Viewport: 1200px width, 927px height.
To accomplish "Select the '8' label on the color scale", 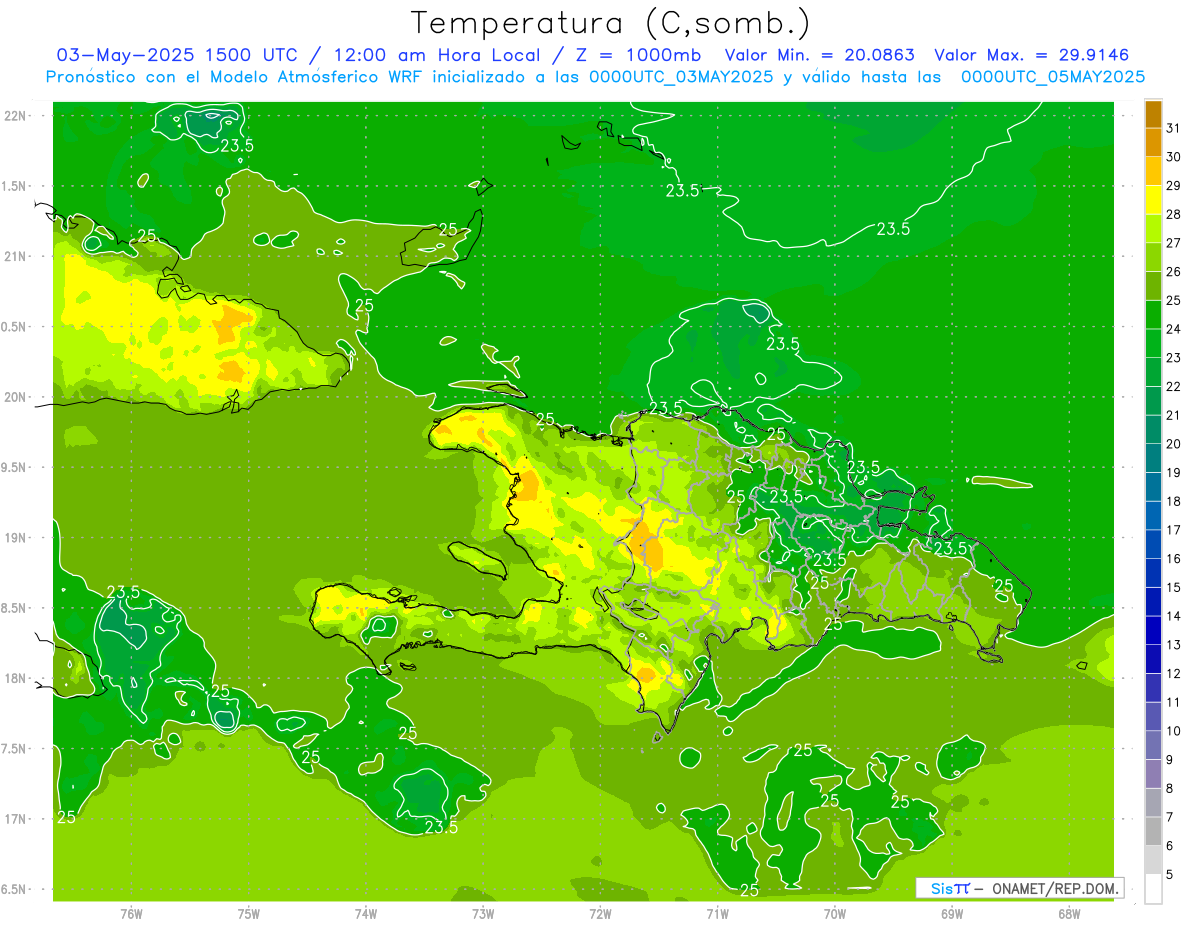I will 1171,789.
